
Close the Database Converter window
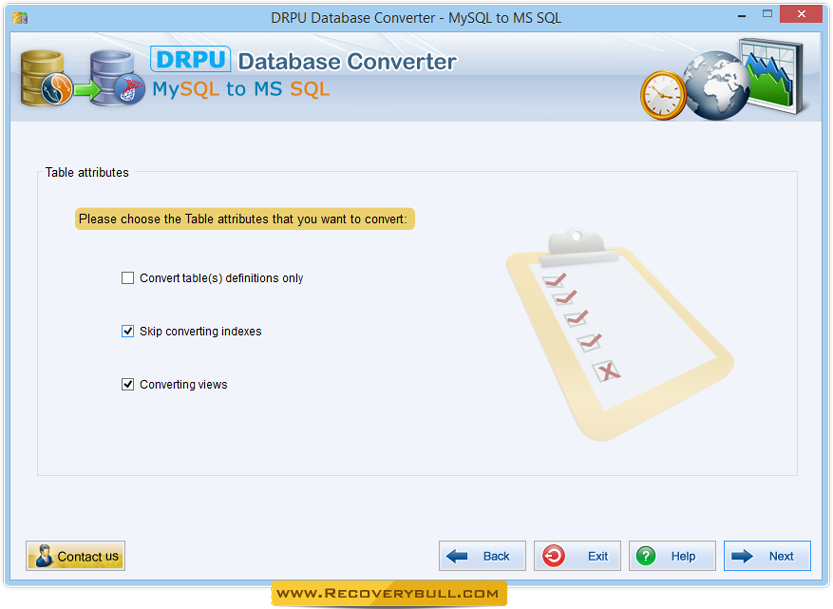[801, 14]
